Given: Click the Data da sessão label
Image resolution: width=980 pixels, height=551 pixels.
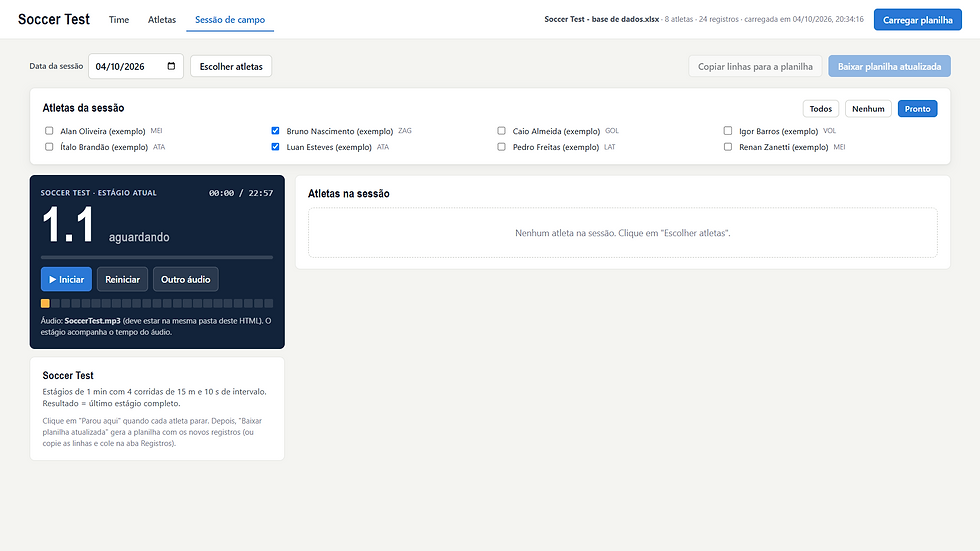Looking at the screenshot, I should [56, 66].
